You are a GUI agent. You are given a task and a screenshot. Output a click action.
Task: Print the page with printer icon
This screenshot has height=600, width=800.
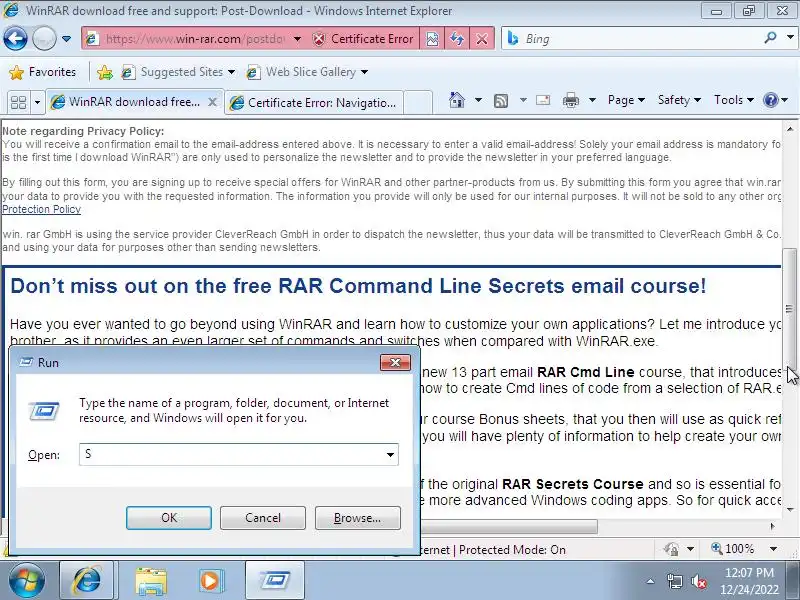tap(571, 101)
